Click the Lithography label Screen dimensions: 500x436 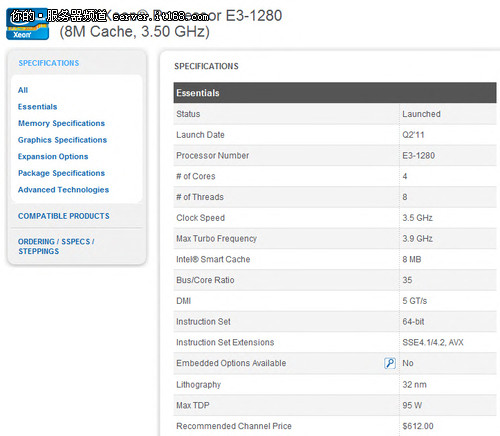[198, 385]
